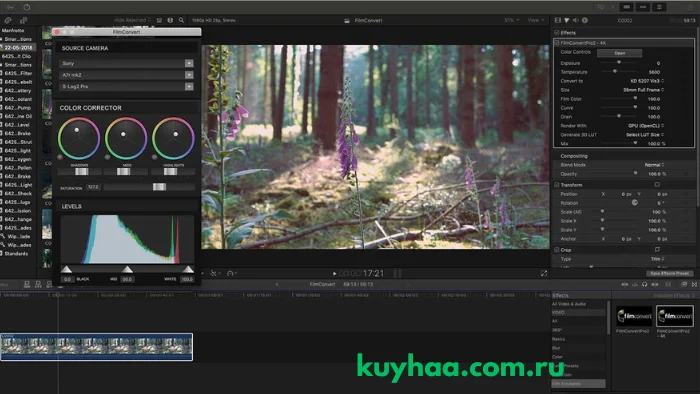Select the Standards item in the library list
Screen dimensions: 700x394
[x=16, y=253]
